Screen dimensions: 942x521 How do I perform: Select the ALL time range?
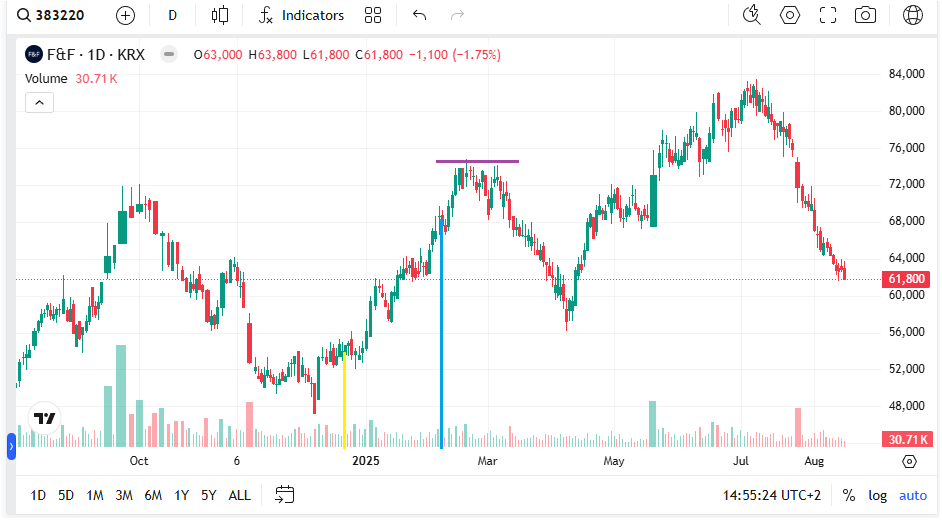(239, 495)
